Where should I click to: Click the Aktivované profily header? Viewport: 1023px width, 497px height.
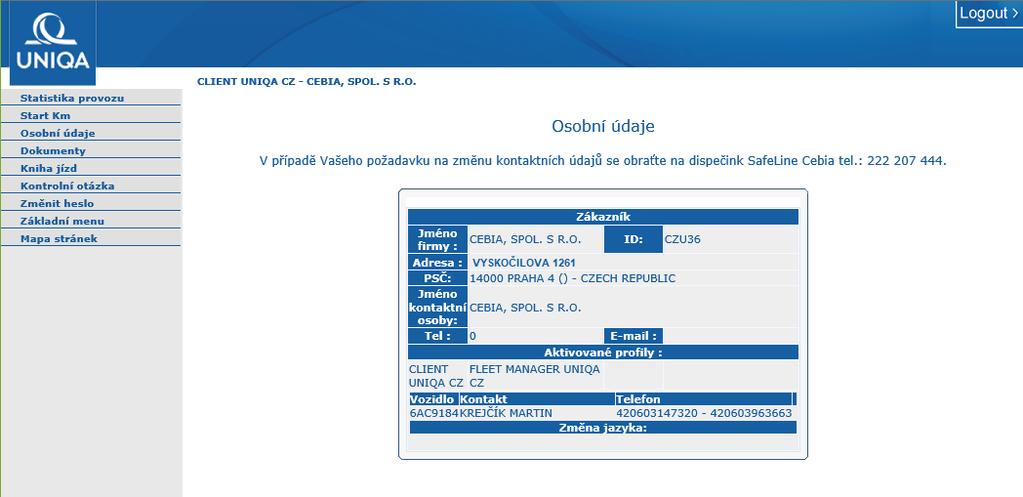[x=603, y=353]
